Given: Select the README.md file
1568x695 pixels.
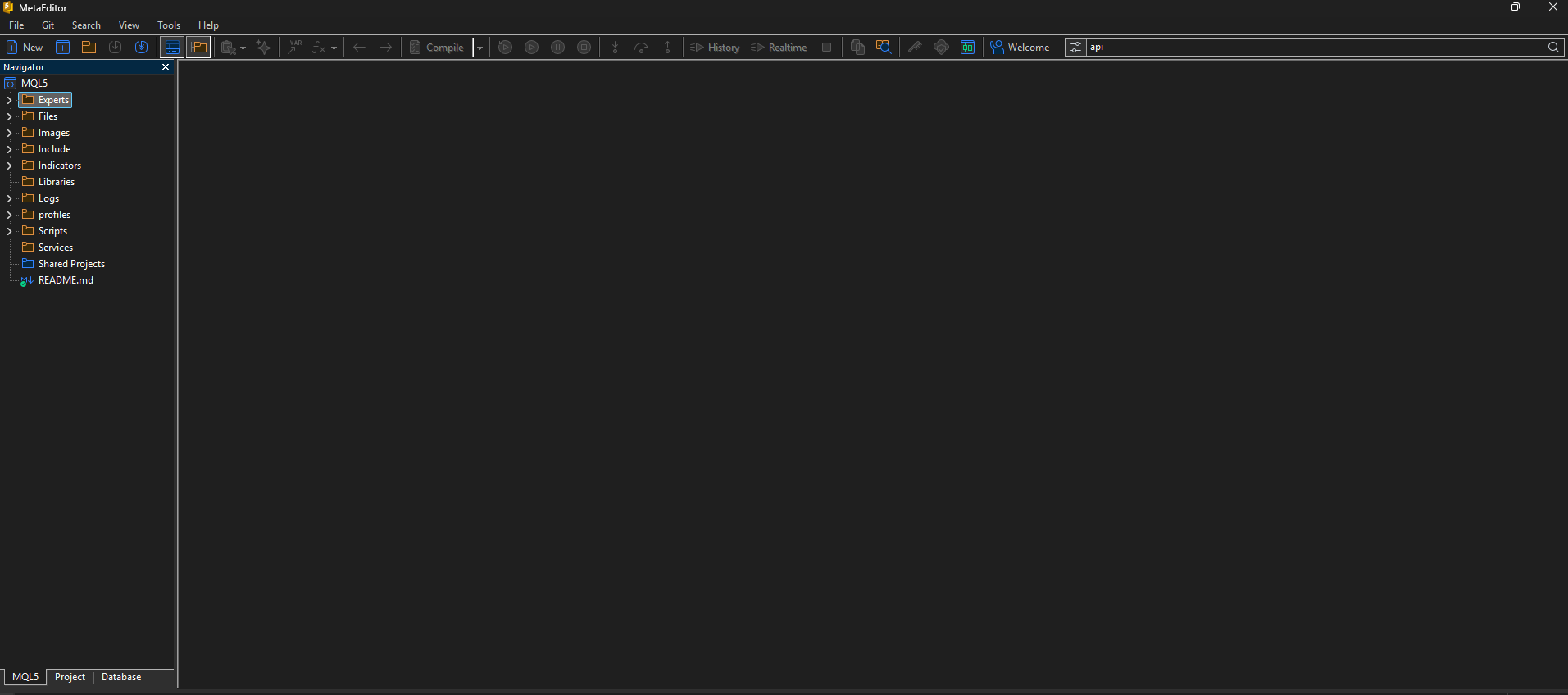Looking at the screenshot, I should point(66,280).
